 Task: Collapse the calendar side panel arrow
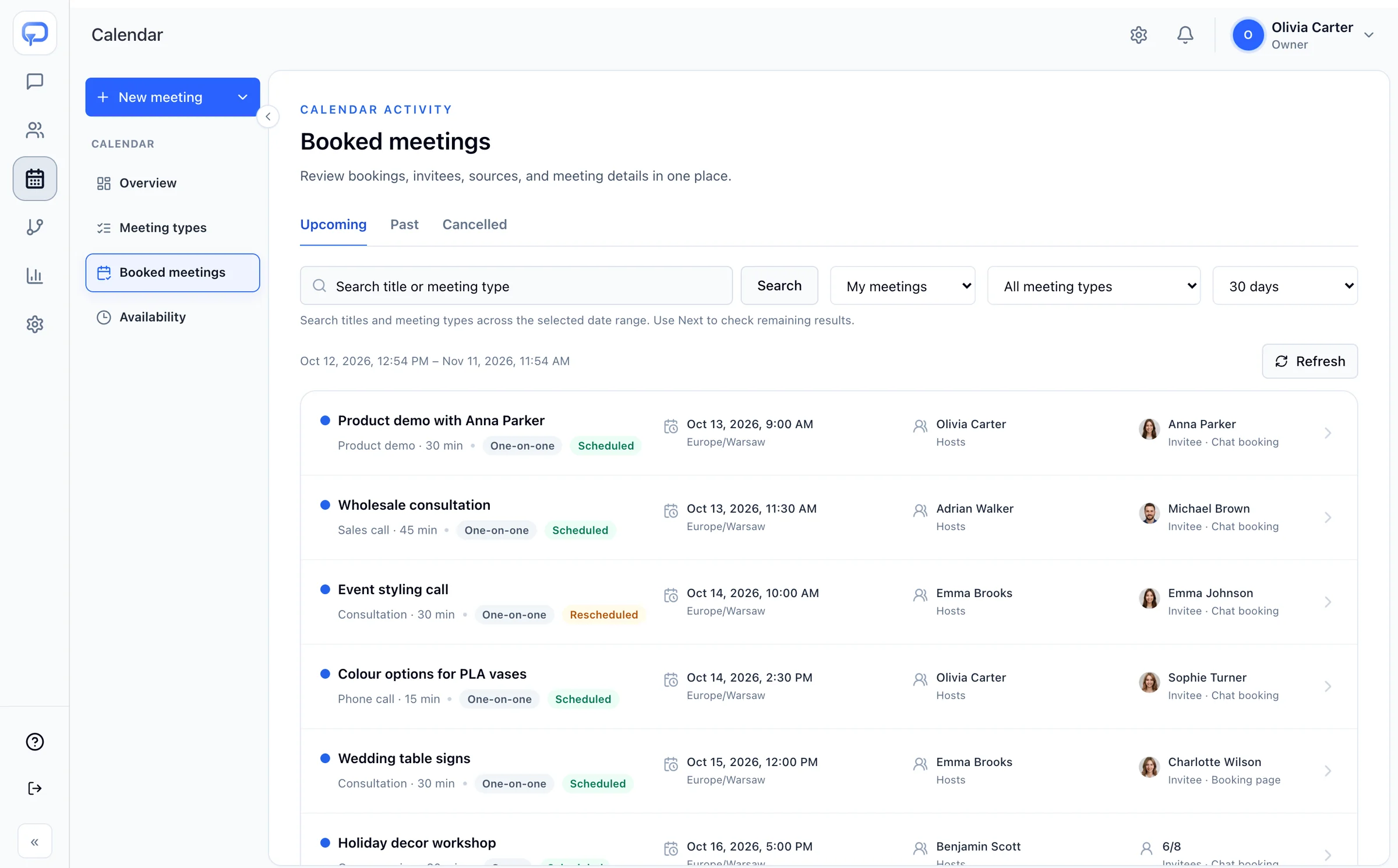pos(268,117)
